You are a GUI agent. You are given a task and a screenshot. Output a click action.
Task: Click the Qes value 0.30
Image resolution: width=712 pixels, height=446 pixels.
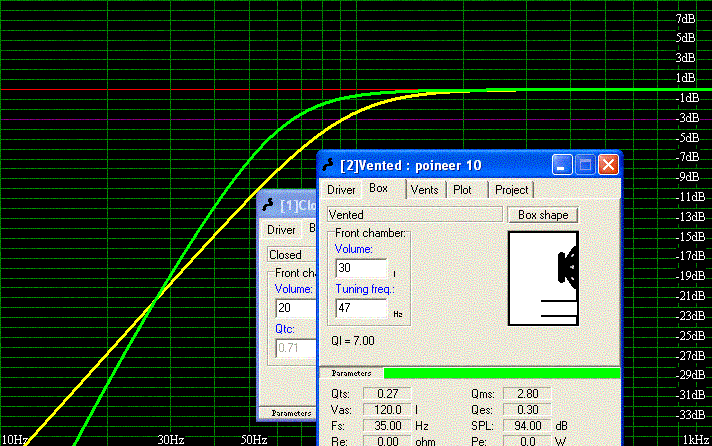(527, 410)
